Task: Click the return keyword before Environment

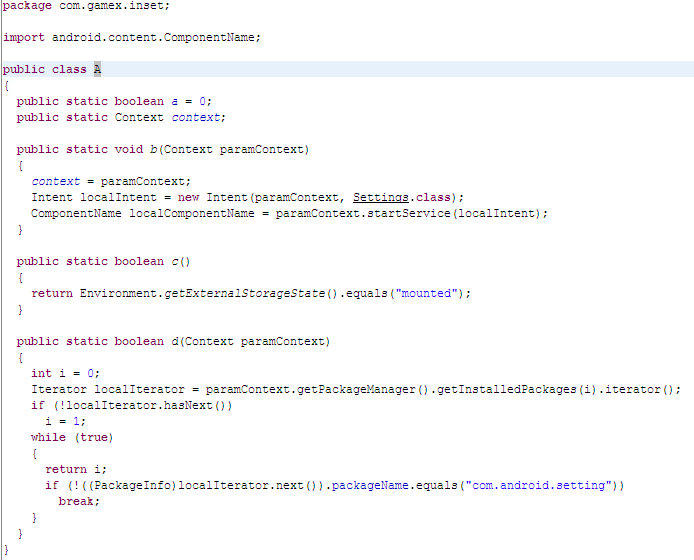Action: [52, 294]
